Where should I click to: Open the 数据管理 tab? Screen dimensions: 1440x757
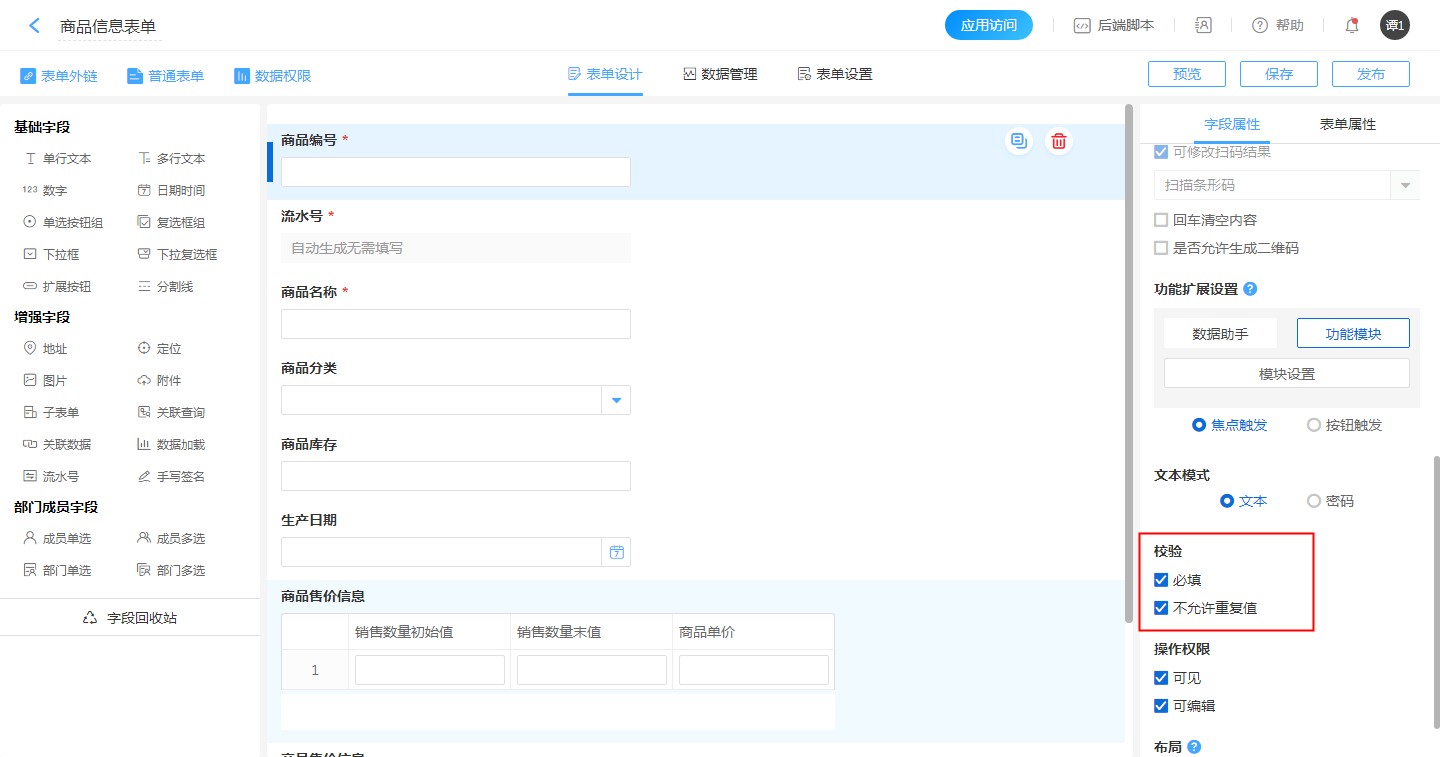click(x=720, y=74)
